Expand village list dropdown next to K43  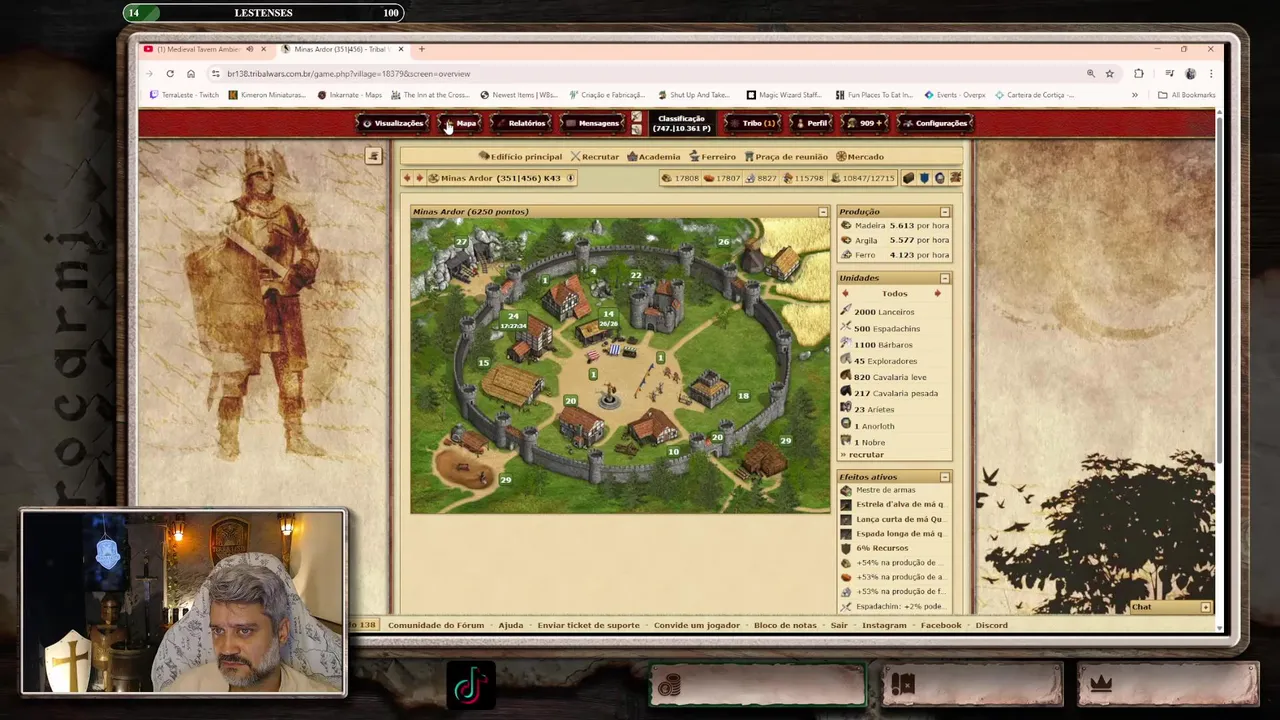coord(570,178)
